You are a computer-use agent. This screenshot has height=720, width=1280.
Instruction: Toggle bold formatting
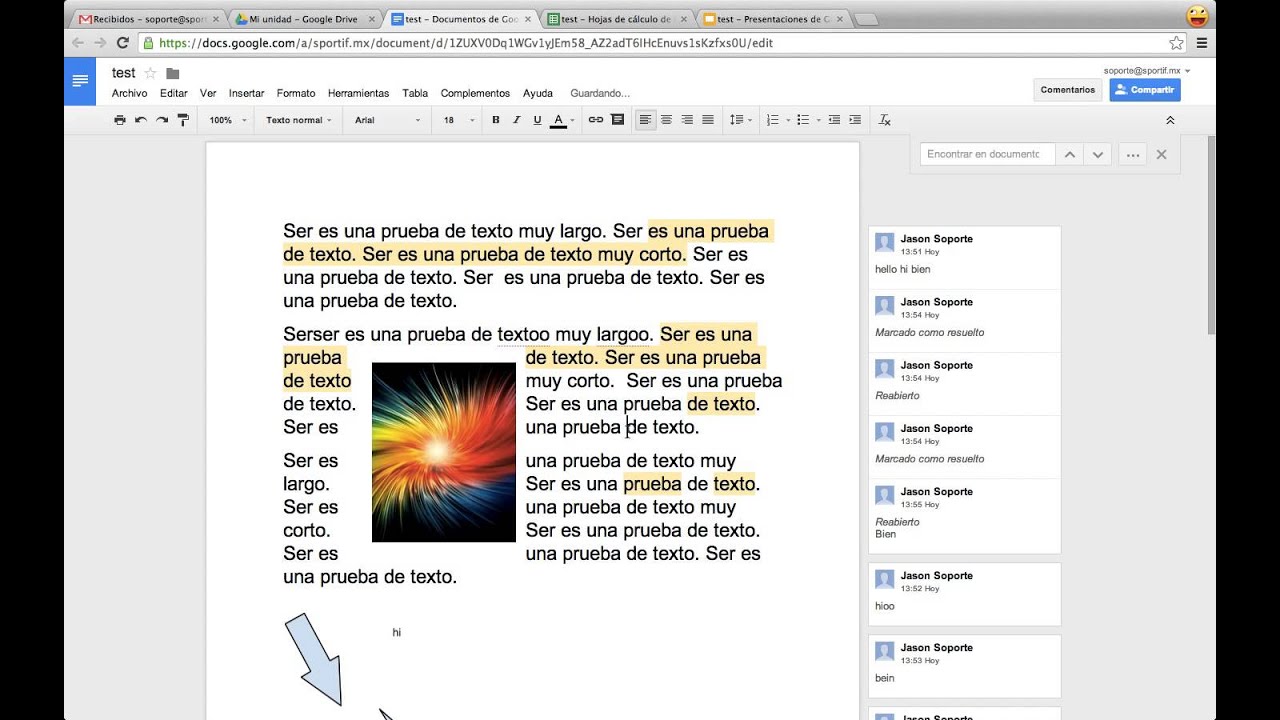click(x=495, y=120)
